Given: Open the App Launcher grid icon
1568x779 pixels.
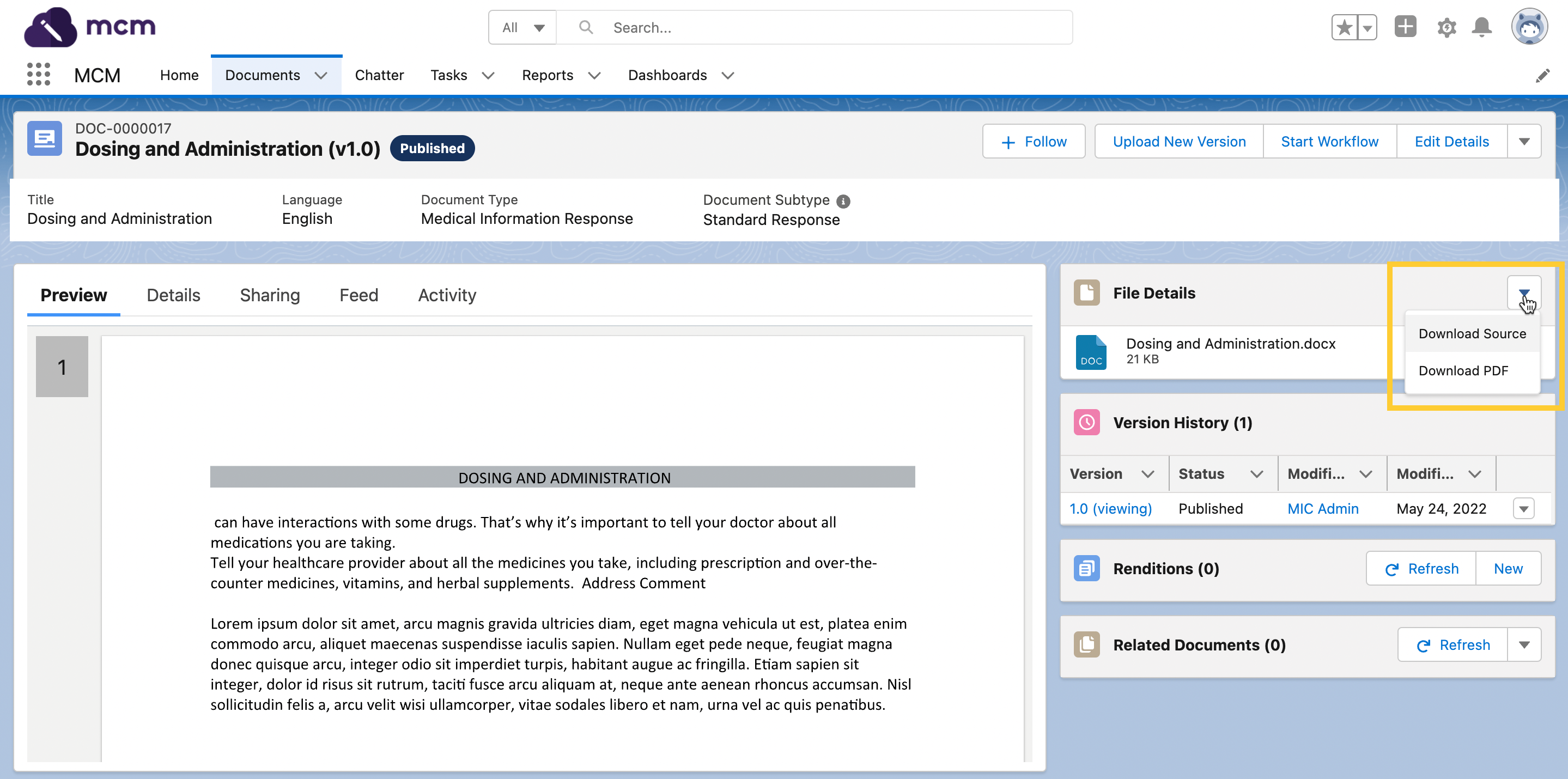Looking at the screenshot, I should pos(38,74).
